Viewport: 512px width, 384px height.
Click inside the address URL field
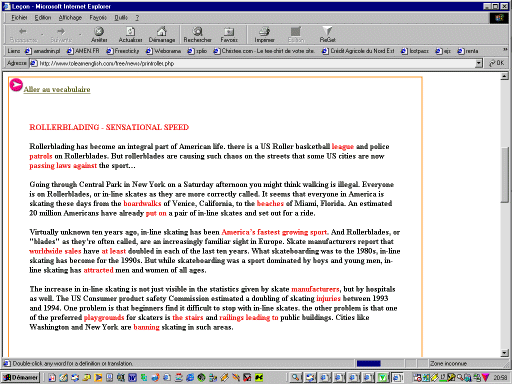coord(257,63)
